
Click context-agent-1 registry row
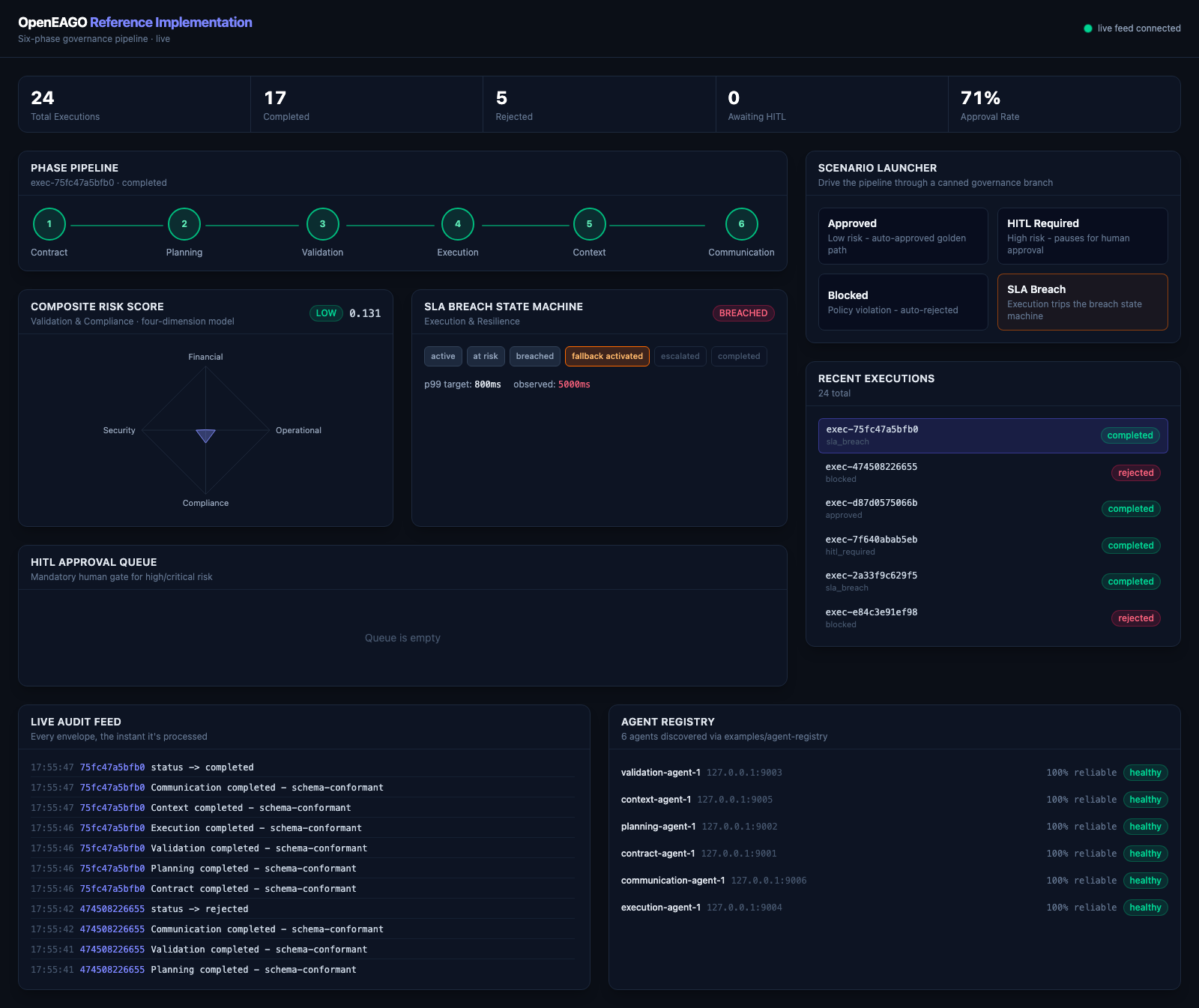pos(895,800)
